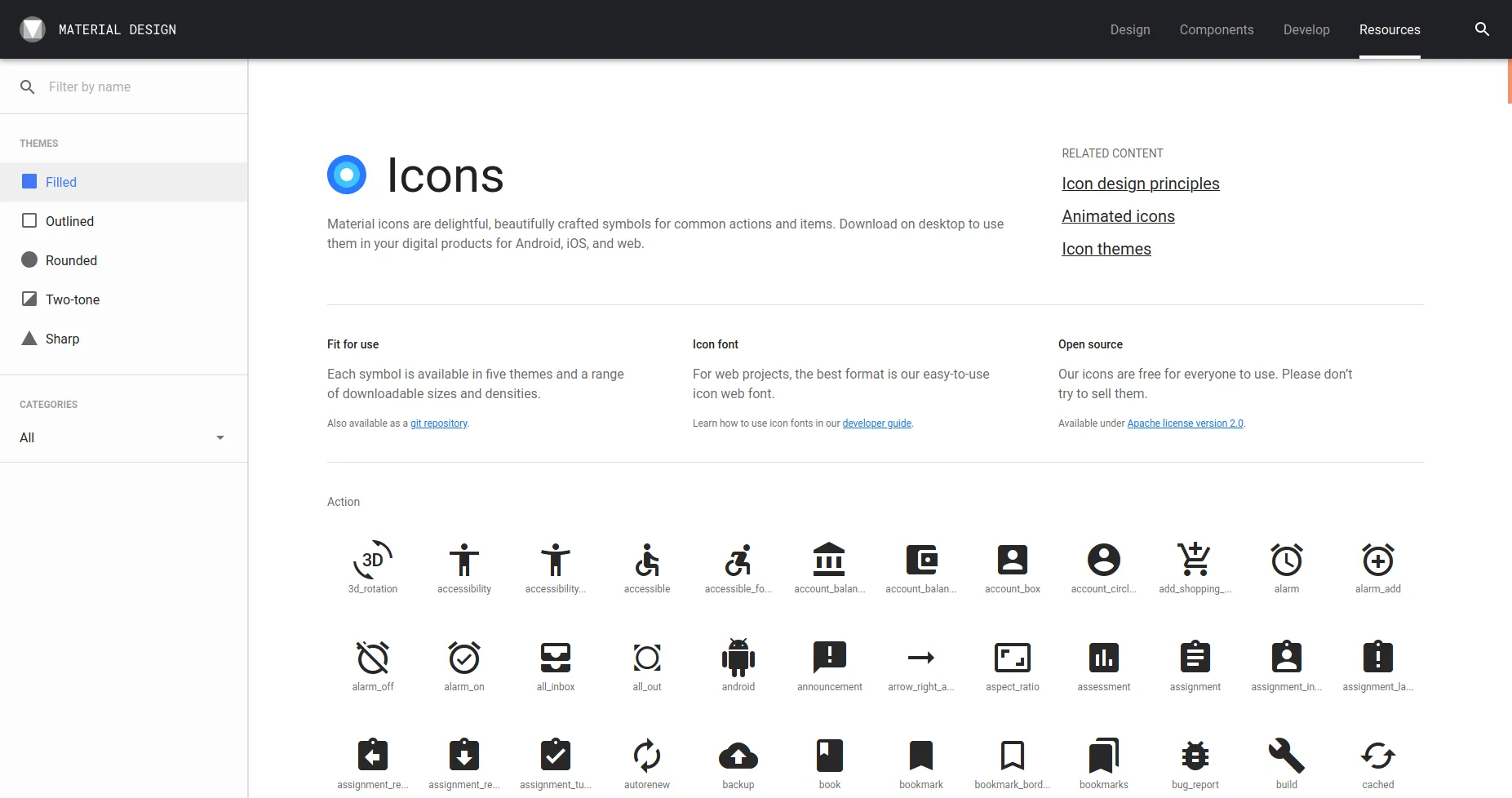Open the search icon in header
This screenshot has height=798, width=1512.
1483,29
